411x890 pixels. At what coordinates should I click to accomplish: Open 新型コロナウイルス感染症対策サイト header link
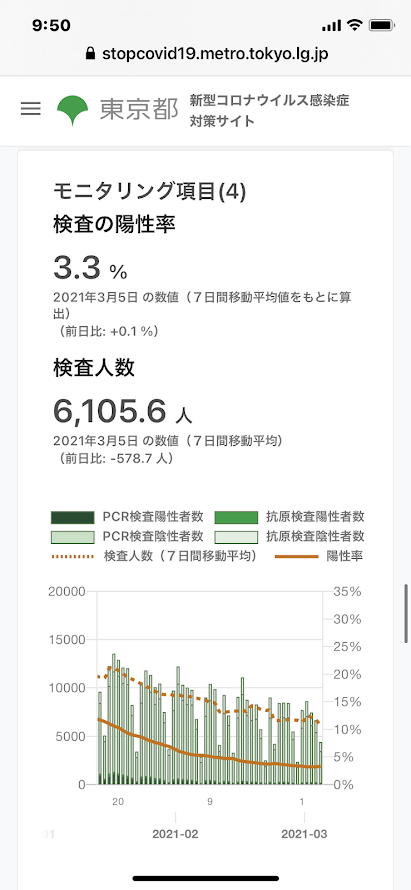(x=270, y=111)
